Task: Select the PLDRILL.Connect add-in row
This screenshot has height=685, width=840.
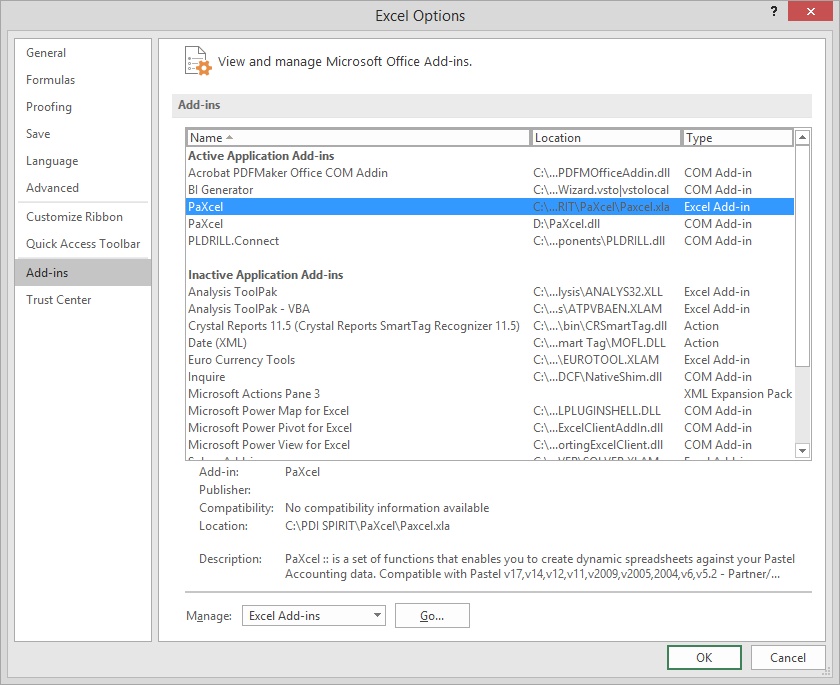Action: click(x=490, y=241)
